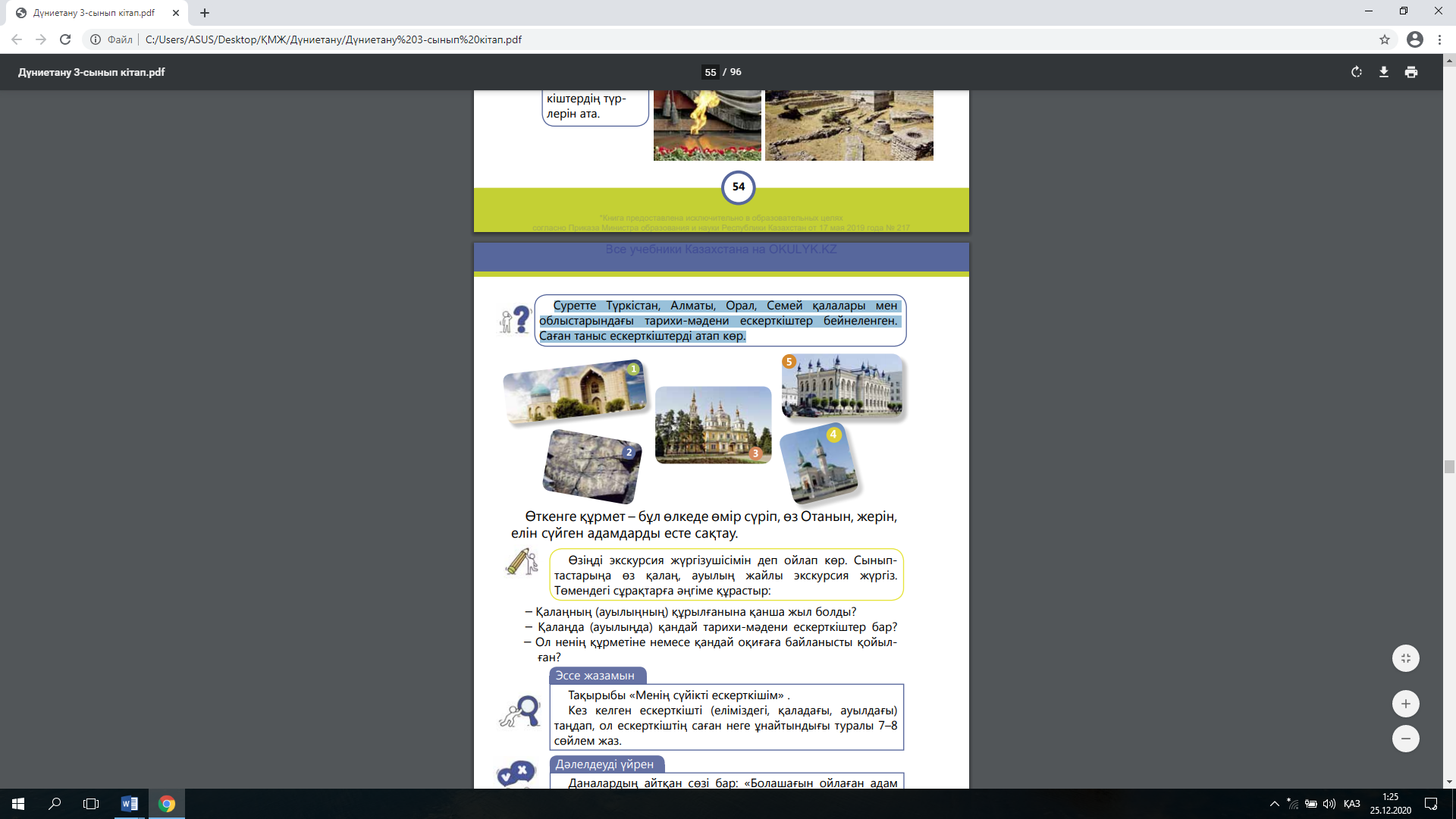Reload the current page
The width and height of the screenshot is (1456, 819).
pos(65,39)
